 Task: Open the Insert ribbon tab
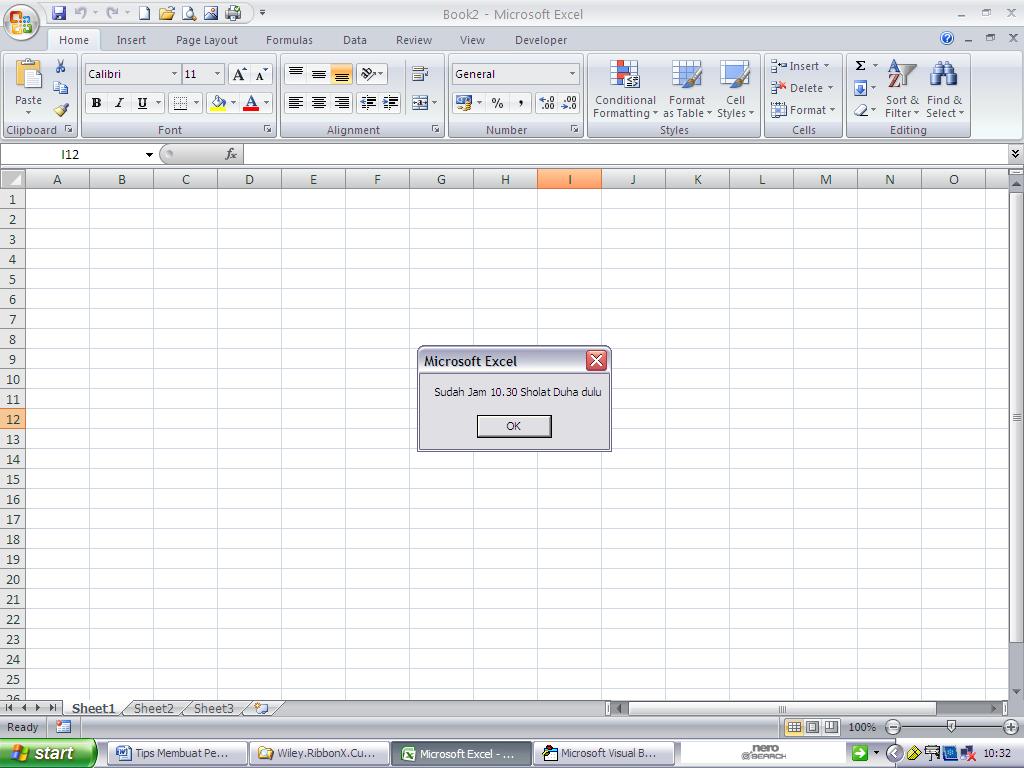point(131,40)
